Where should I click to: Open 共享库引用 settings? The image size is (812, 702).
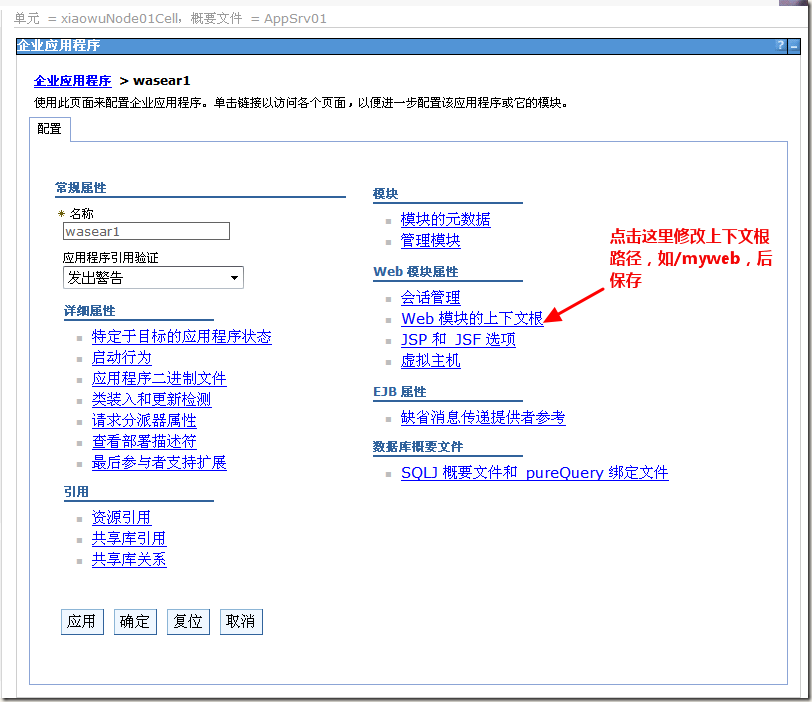(128, 538)
